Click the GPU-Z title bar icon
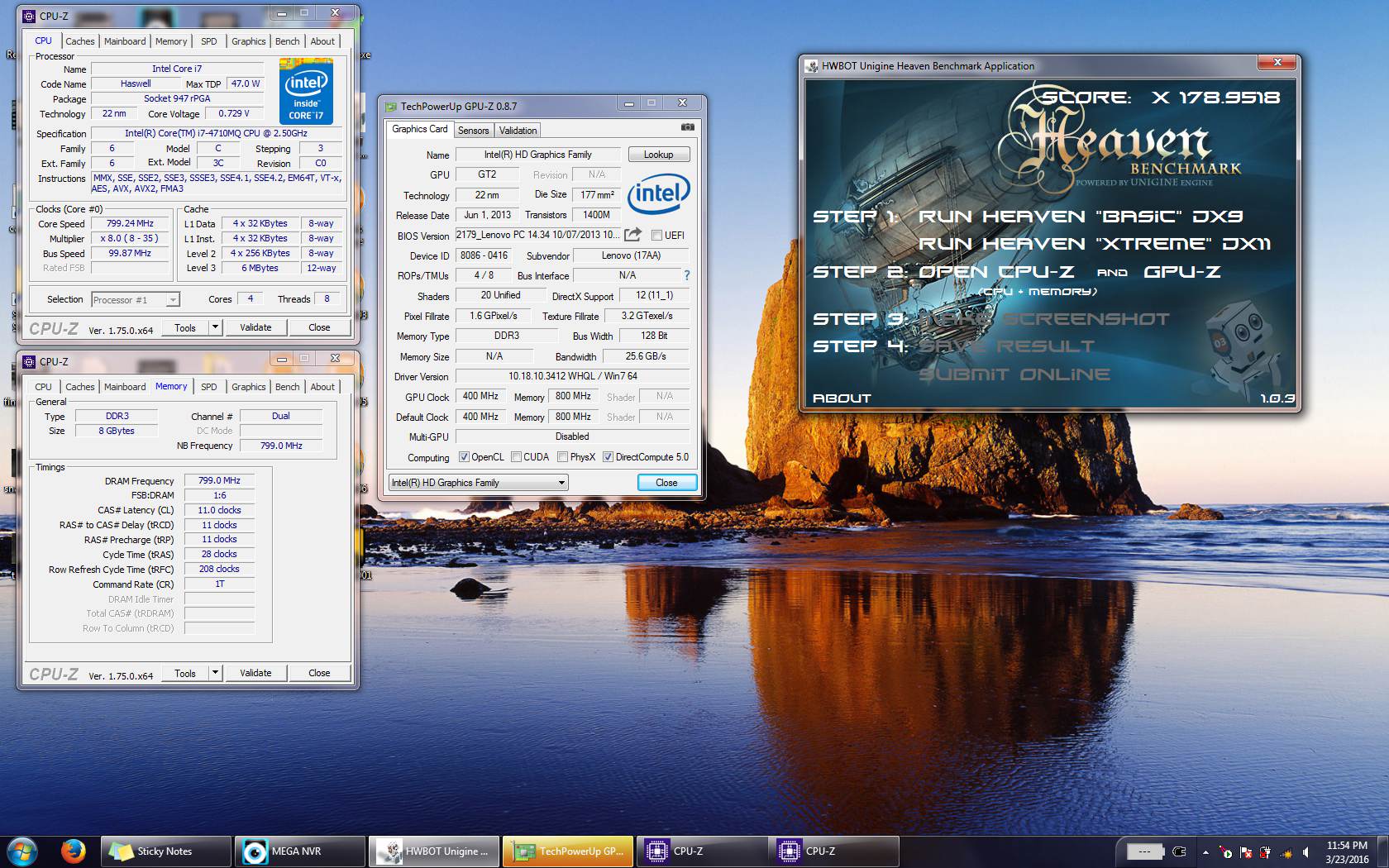Screen dimensions: 1389x868 click(391, 106)
